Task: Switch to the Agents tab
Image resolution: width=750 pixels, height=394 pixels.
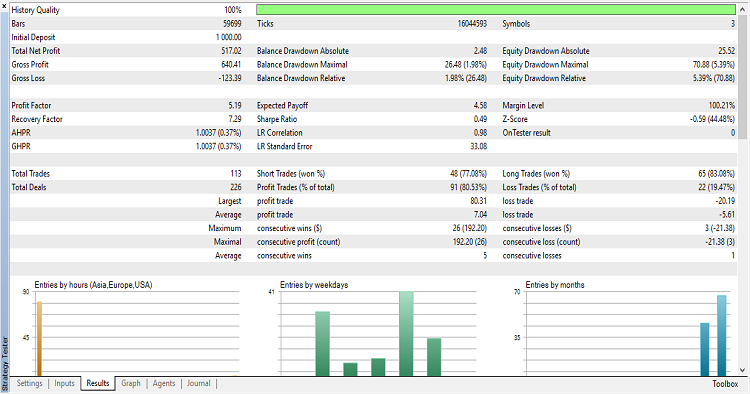Action: tap(164, 383)
